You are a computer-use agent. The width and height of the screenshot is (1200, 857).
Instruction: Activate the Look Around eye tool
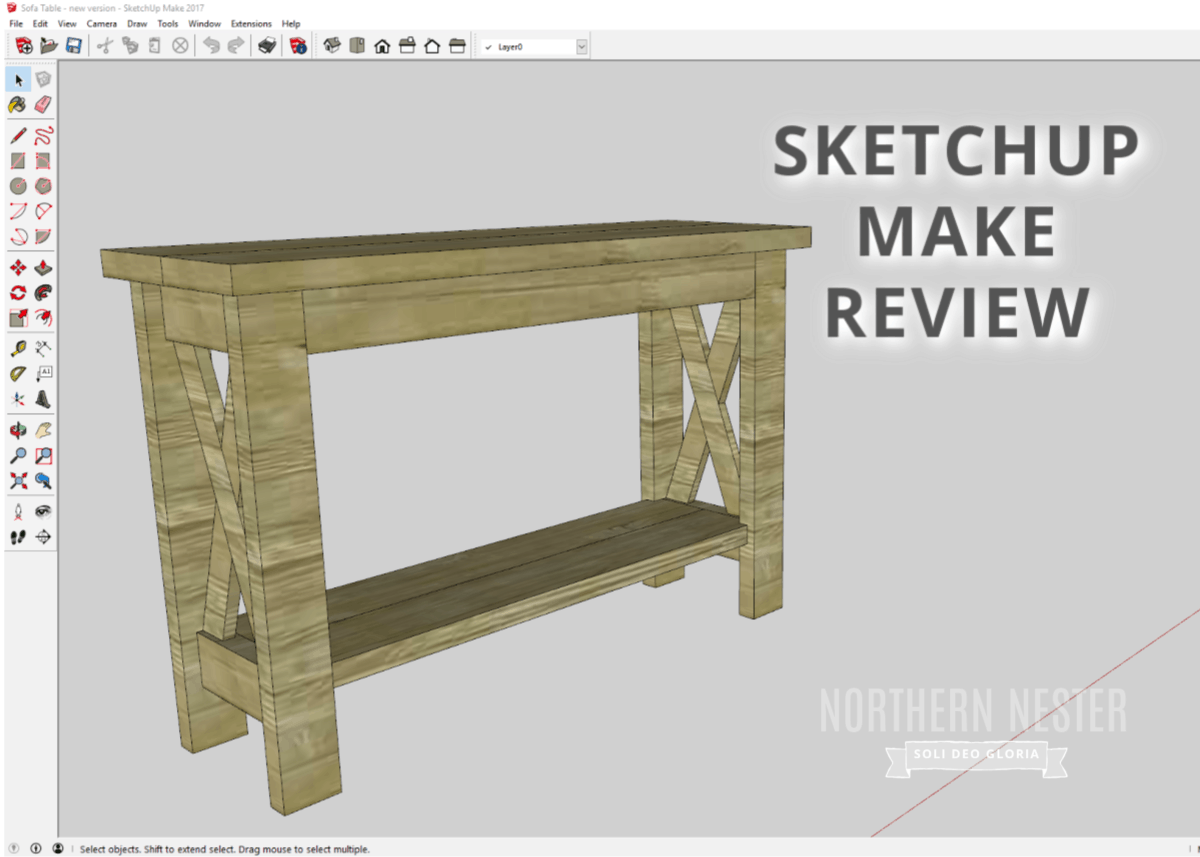click(x=43, y=511)
